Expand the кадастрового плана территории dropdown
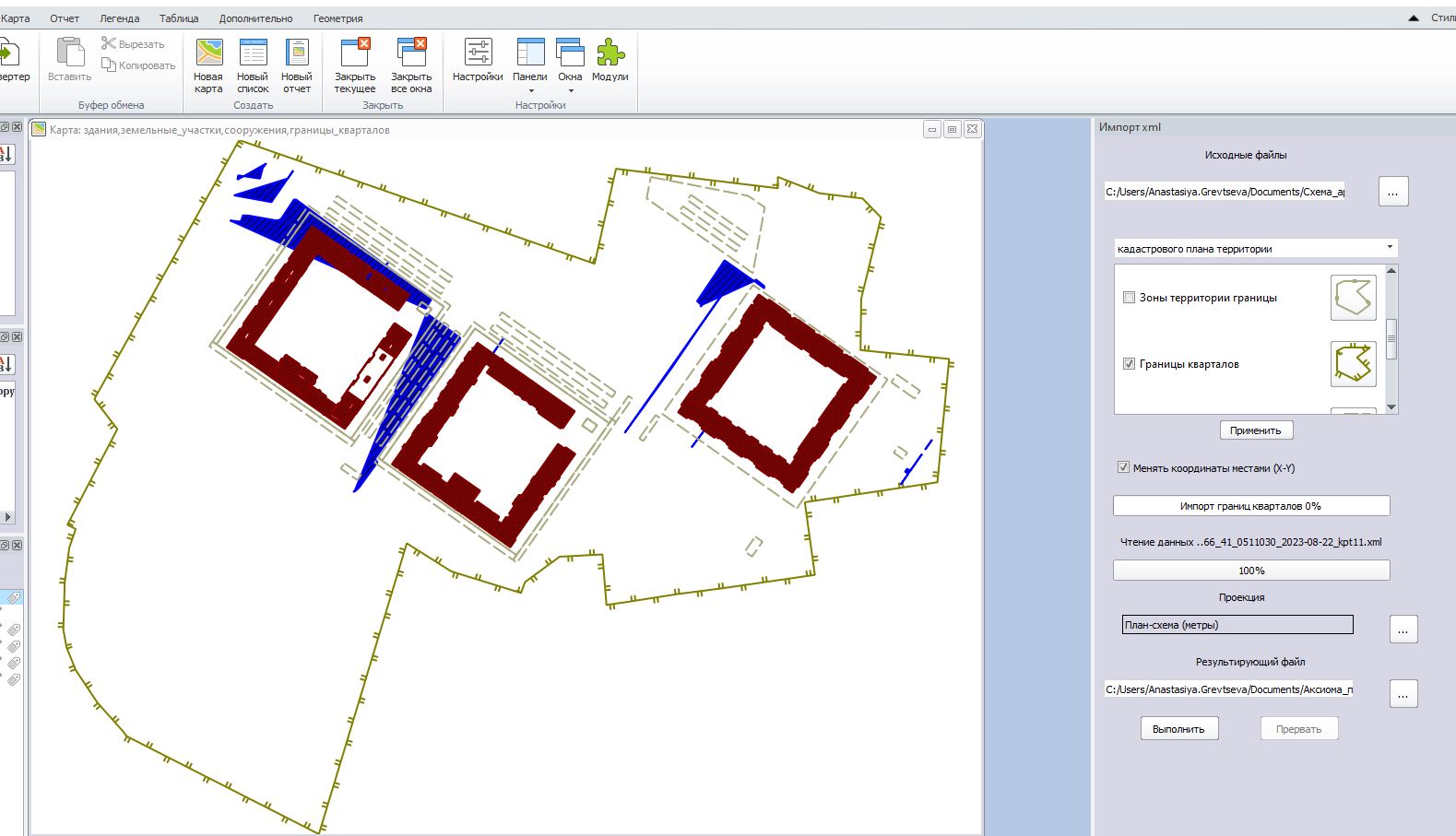The width and height of the screenshot is (1456, 836). (x=1389, y=248)
